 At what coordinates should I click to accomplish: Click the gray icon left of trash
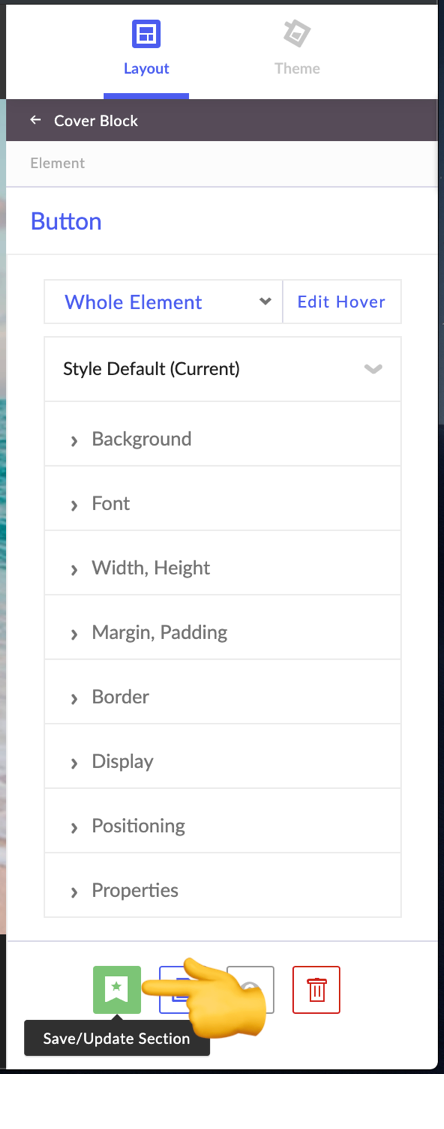[x=250, y=990]
